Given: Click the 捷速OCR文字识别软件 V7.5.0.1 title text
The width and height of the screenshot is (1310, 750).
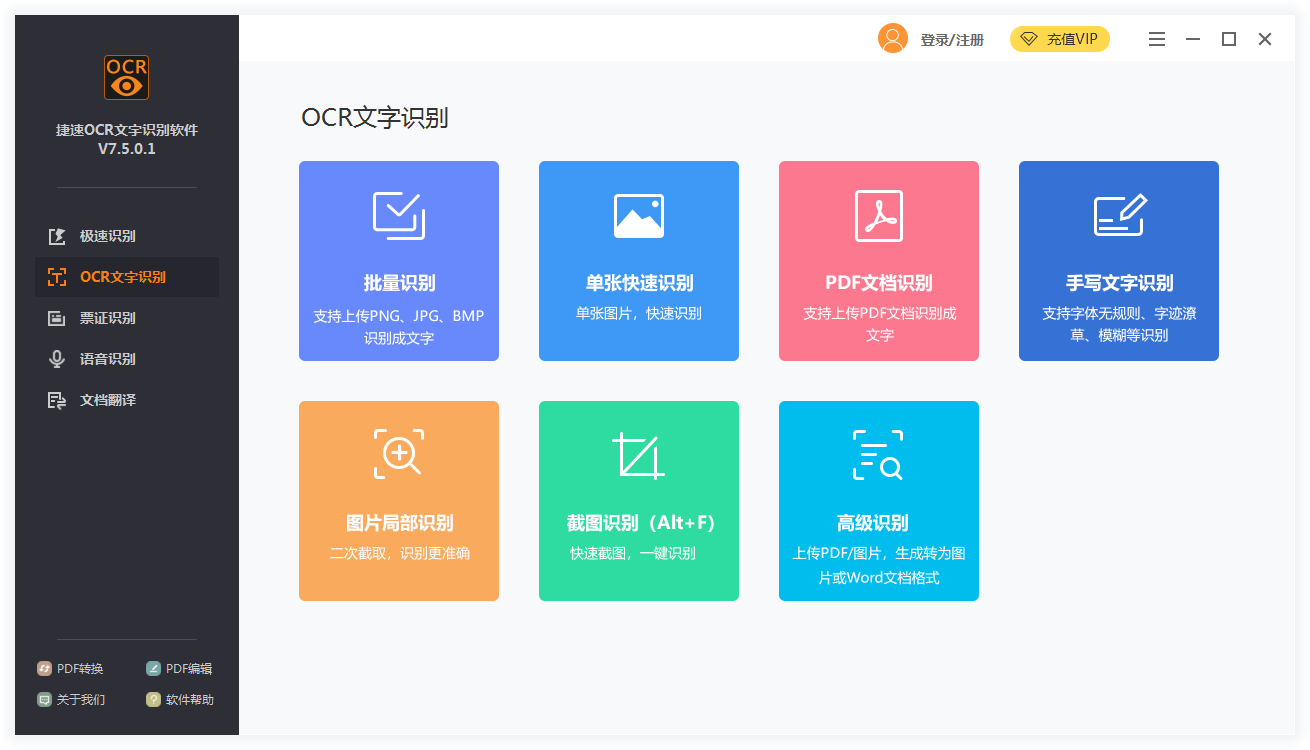Looking at the screenshot, I should [x=127, y=139].
